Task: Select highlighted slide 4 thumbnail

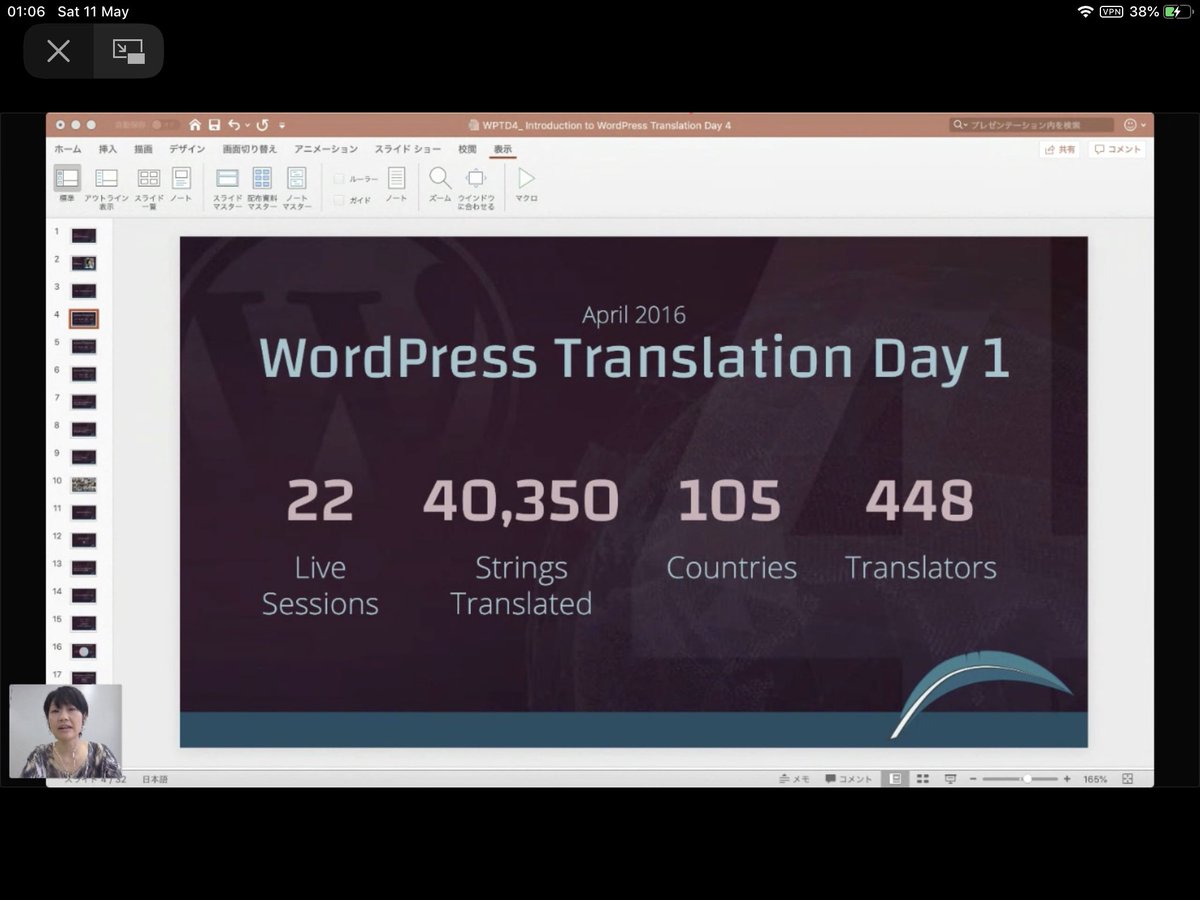Action: (84, 319)
